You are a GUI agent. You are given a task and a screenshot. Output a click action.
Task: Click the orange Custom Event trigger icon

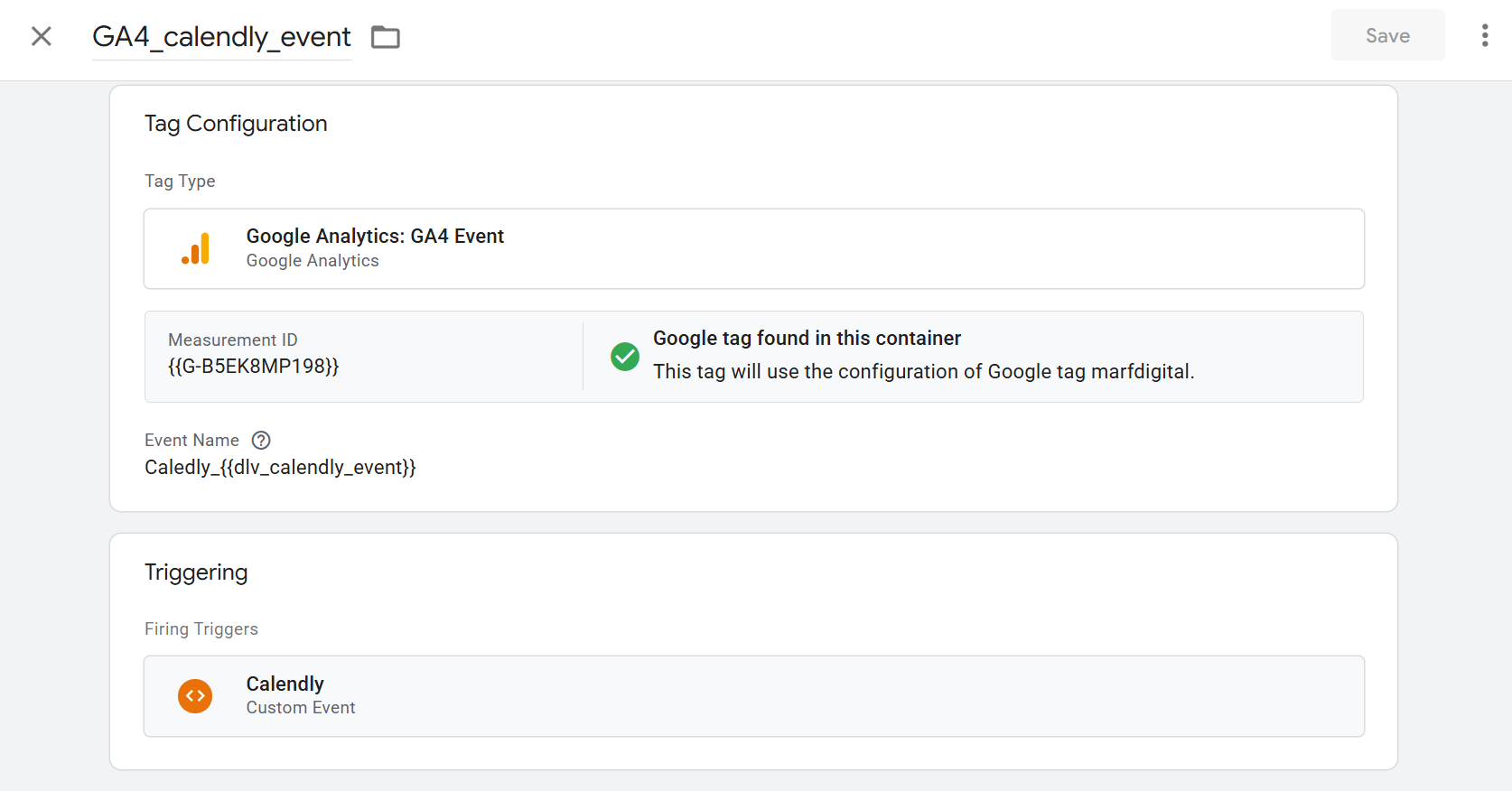[x=195, y=696]
